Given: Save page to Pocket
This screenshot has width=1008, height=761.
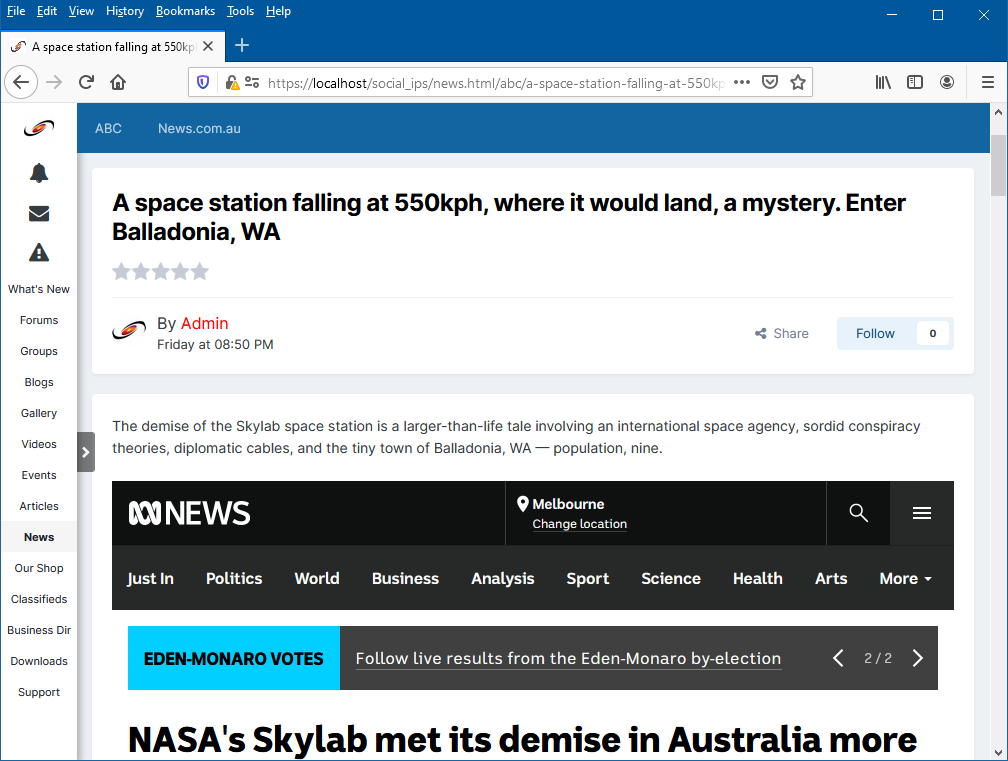Looking at the screenshot, I should click(x=770, y=82).
